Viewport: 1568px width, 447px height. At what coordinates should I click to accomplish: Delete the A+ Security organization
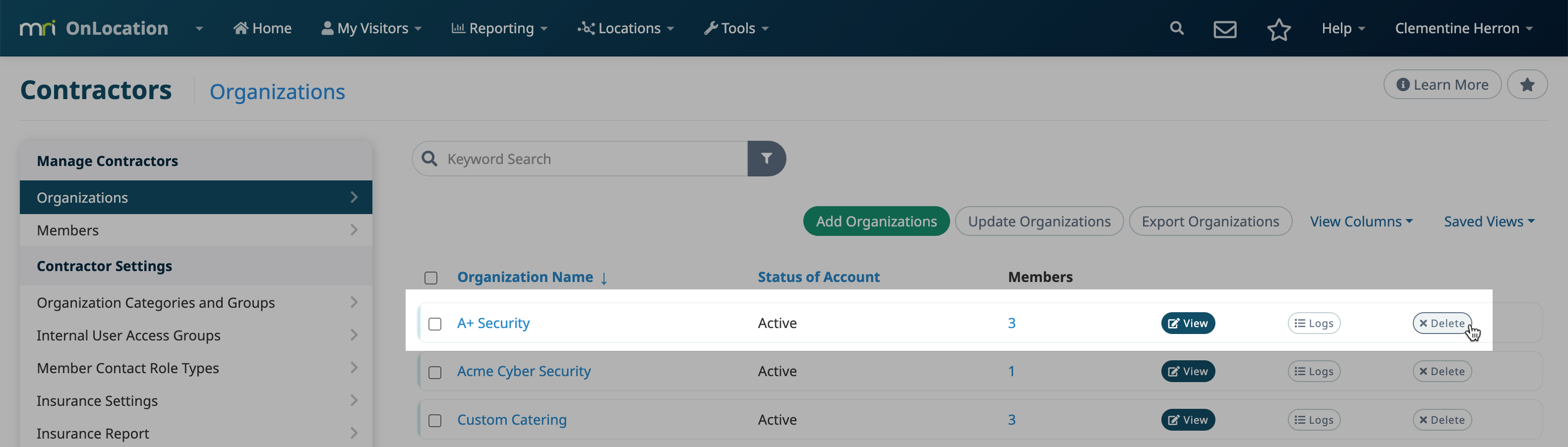[x=1442, y=323]
